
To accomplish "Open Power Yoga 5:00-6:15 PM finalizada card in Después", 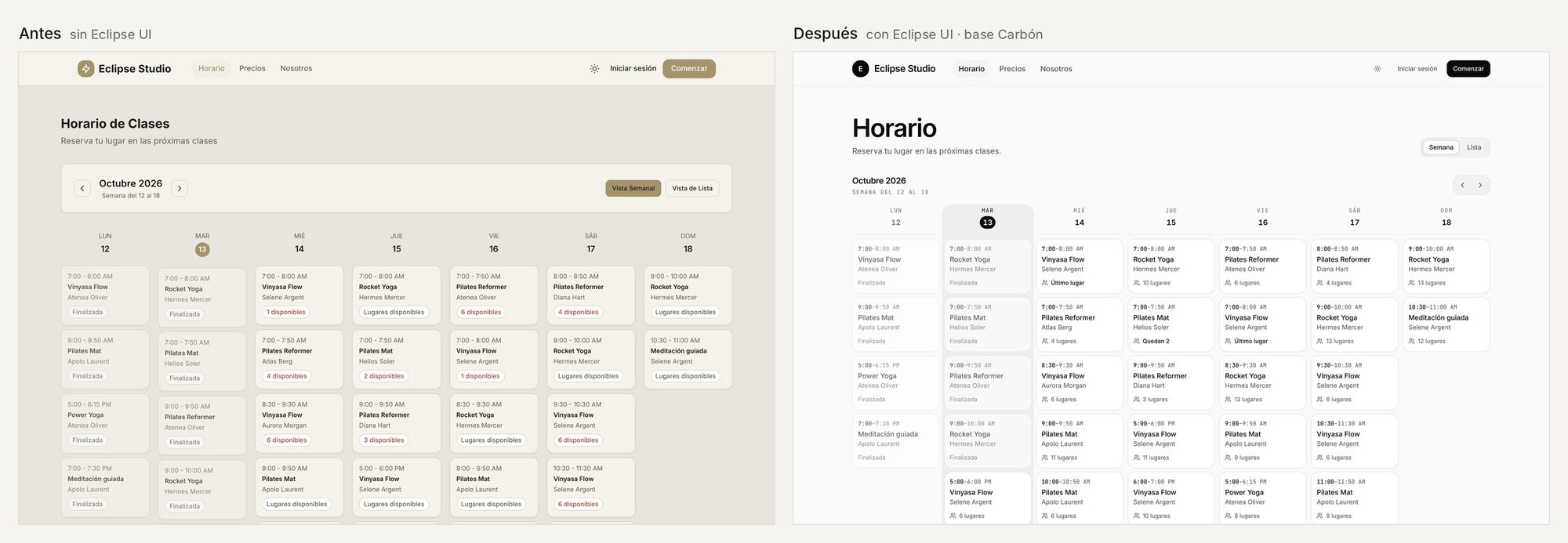I will click(x=896, y=382).
